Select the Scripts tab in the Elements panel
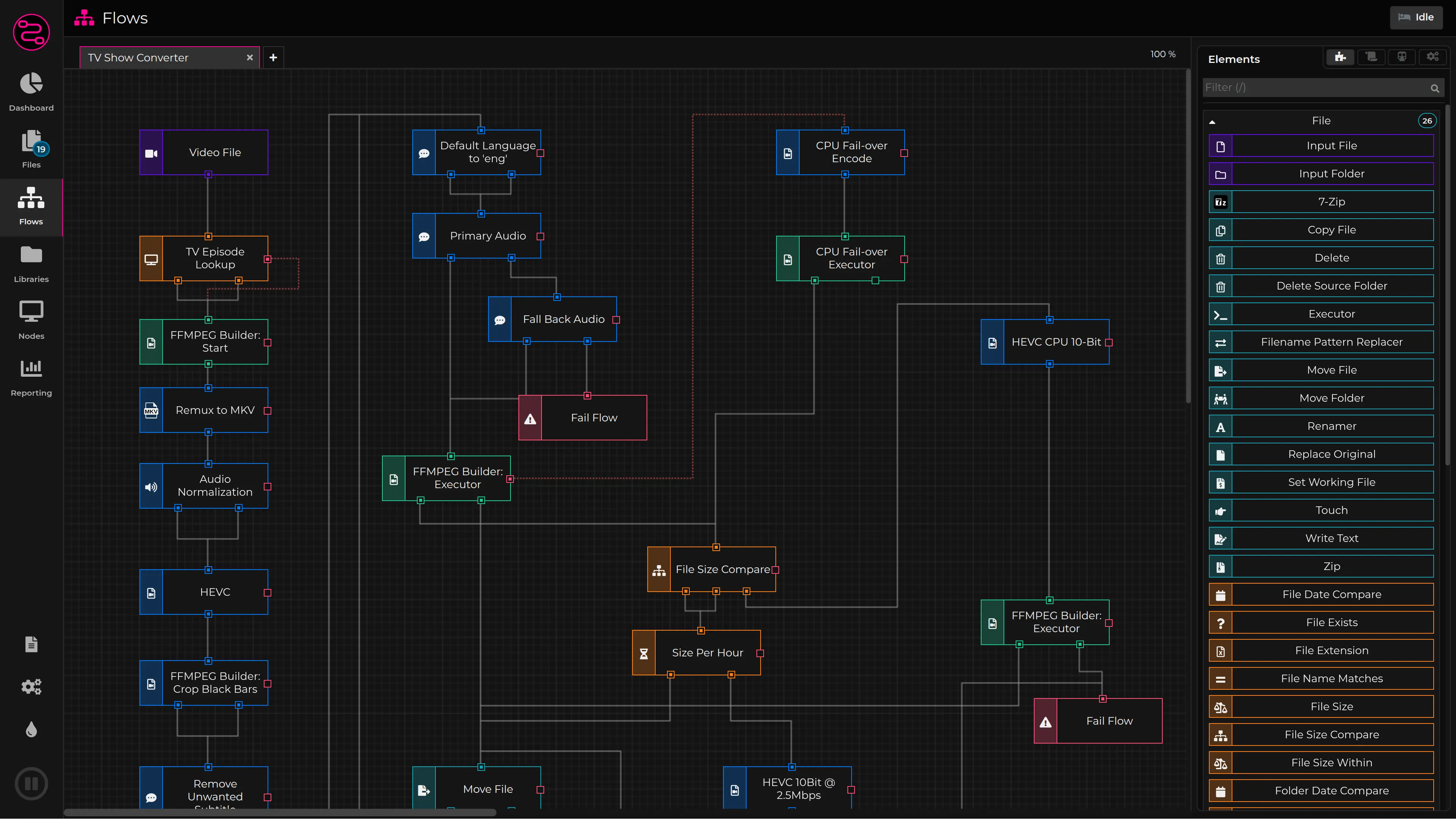Image resolution: width=1456 pixels, height=819 pixels. (1371, 56)
